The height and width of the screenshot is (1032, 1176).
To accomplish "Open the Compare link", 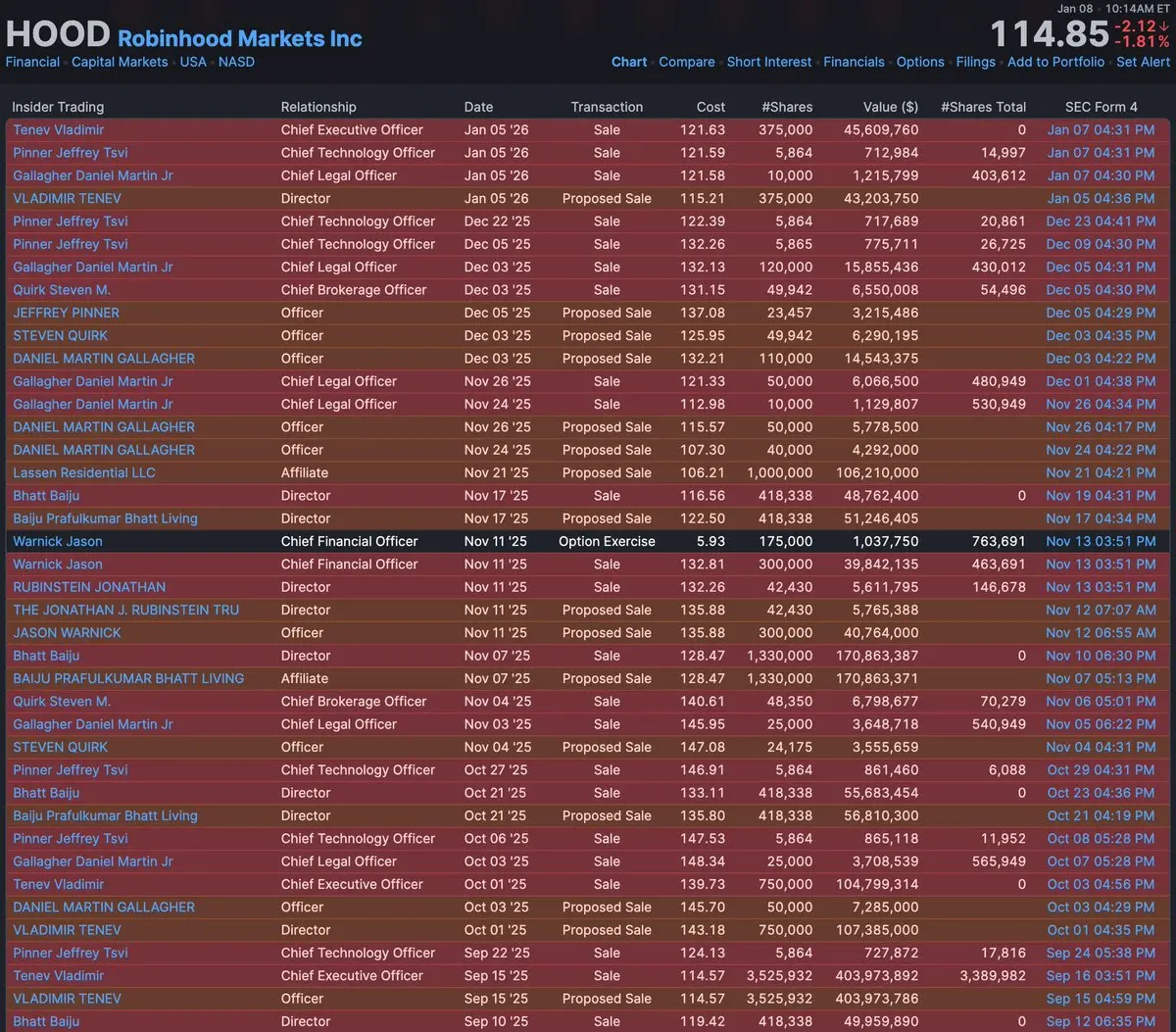I will point(687,62).
